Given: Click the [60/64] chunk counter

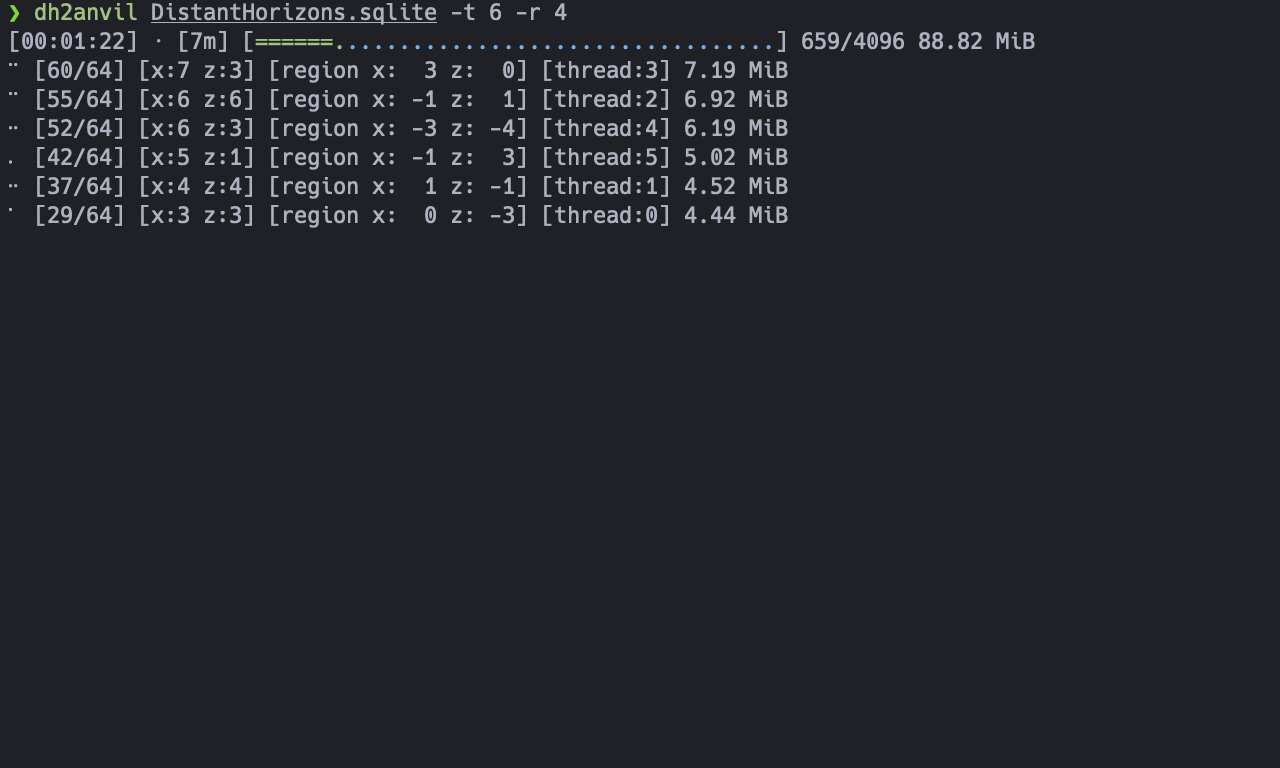Looking at the screenshot, I should [x=79, y=71].
